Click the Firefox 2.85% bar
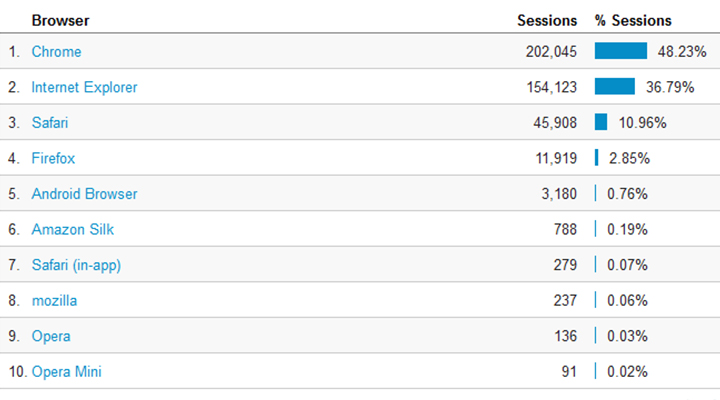This screenshot has height=400, width=720. tap(596, 158)
